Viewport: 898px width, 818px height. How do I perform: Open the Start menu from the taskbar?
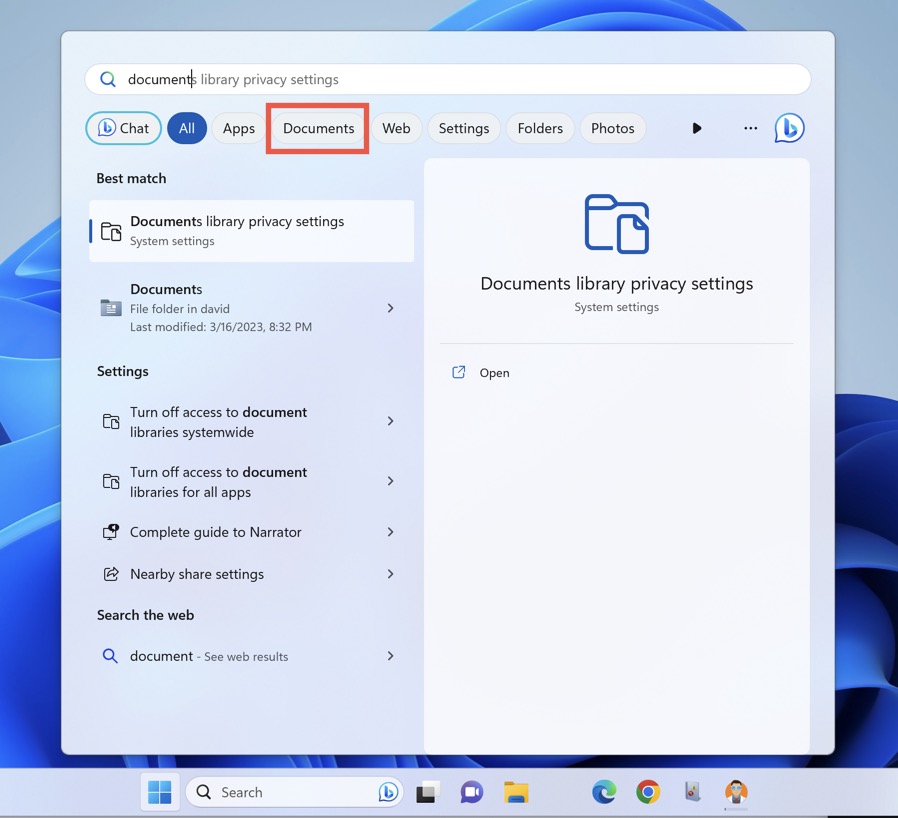tap(159, 791)
